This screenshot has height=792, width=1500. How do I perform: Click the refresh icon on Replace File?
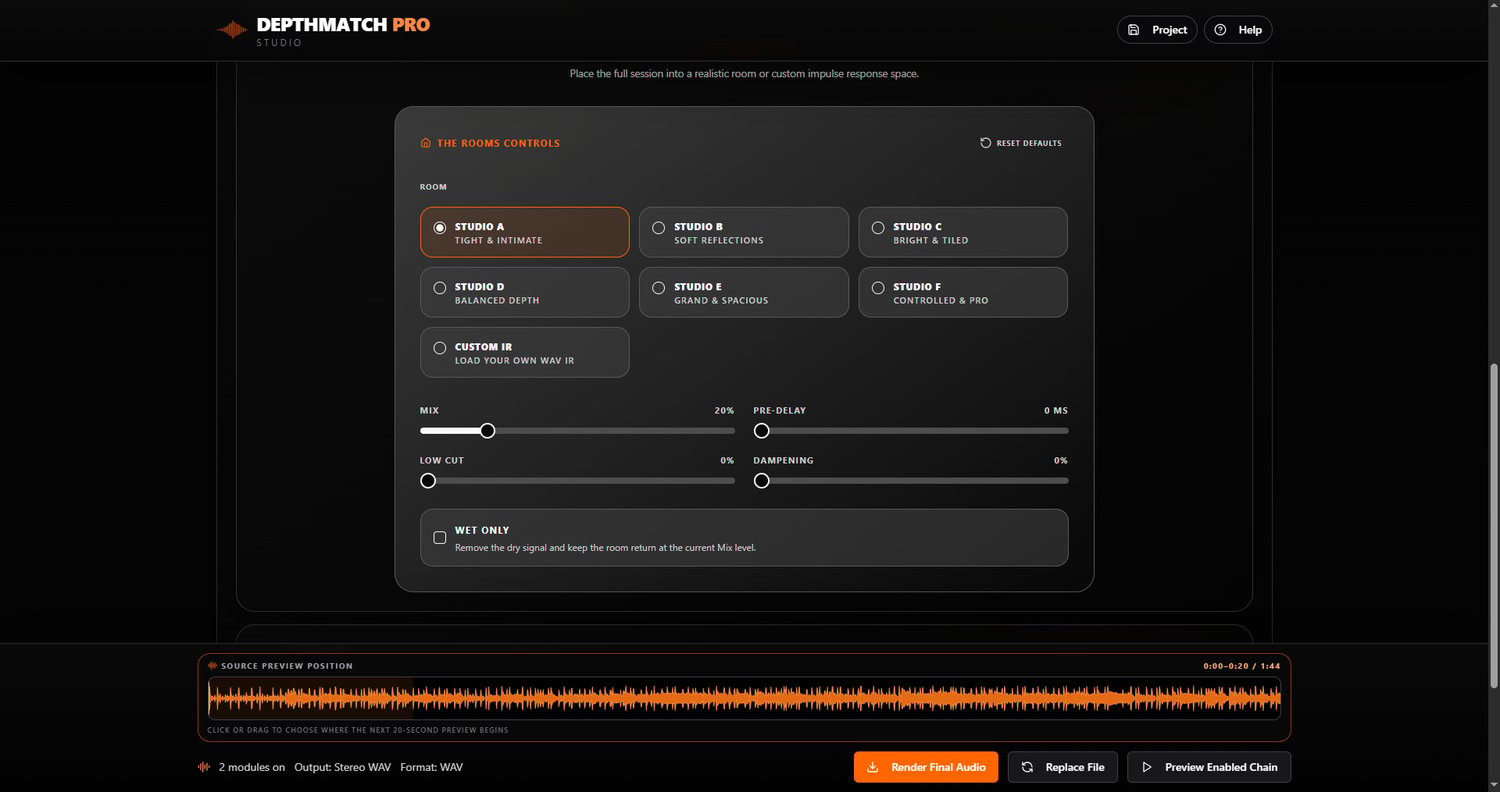click(x=1027, y=767)
